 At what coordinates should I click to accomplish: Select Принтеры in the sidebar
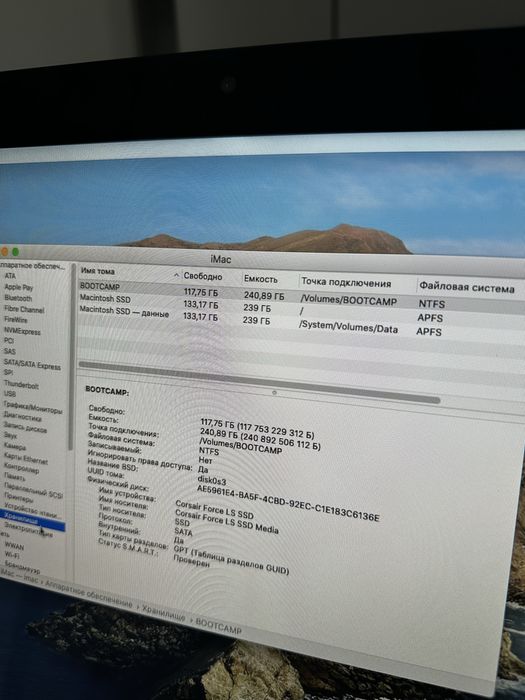pyautogui.click(x=19, y=498)
